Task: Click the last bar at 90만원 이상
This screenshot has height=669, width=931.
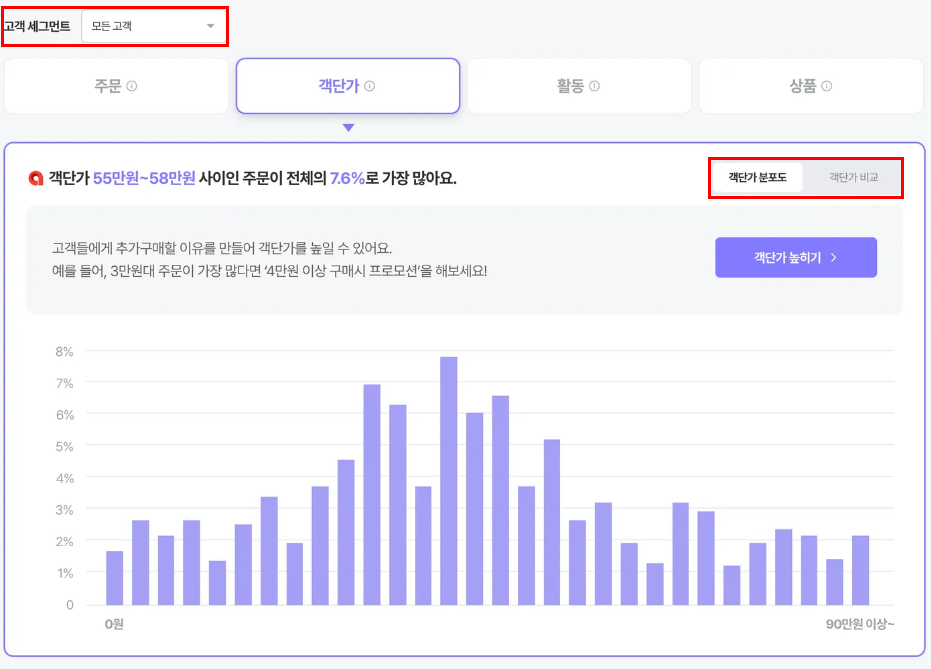Action: [x=860, y=570]
